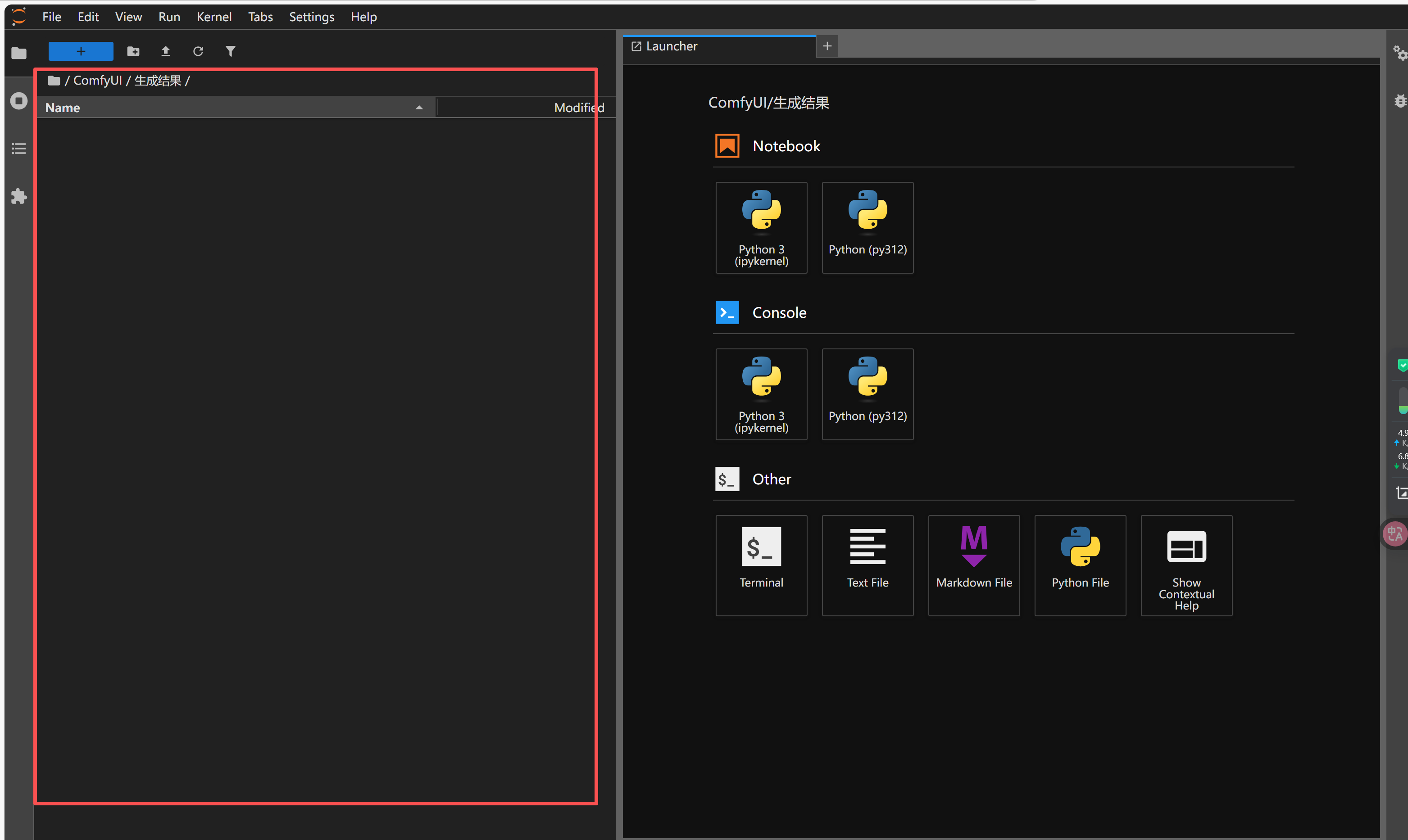Open the Extension Manager puzzle icon
Viewport: 1408px width, 840px height.
pos(18,196)
